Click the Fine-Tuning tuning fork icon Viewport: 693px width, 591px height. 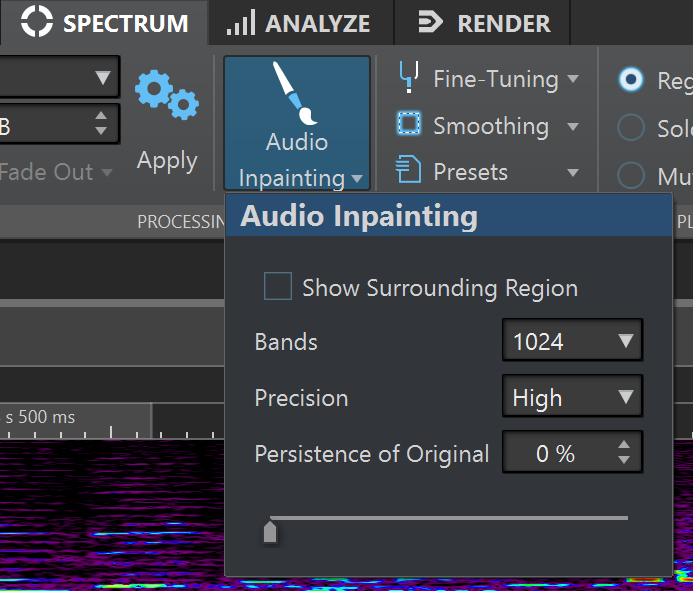pos(409,77)
